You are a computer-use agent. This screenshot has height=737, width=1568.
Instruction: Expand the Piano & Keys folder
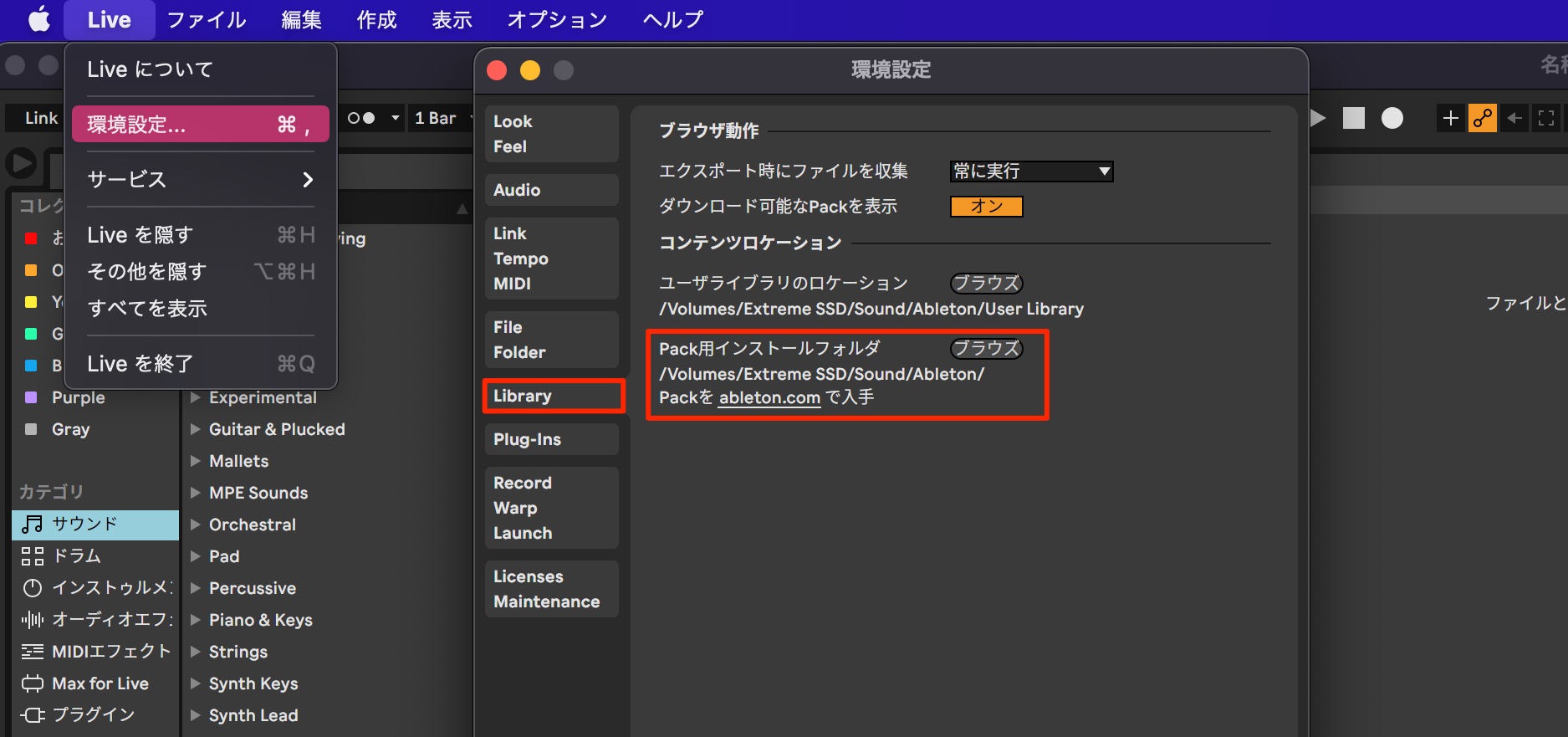coord(195,620)
